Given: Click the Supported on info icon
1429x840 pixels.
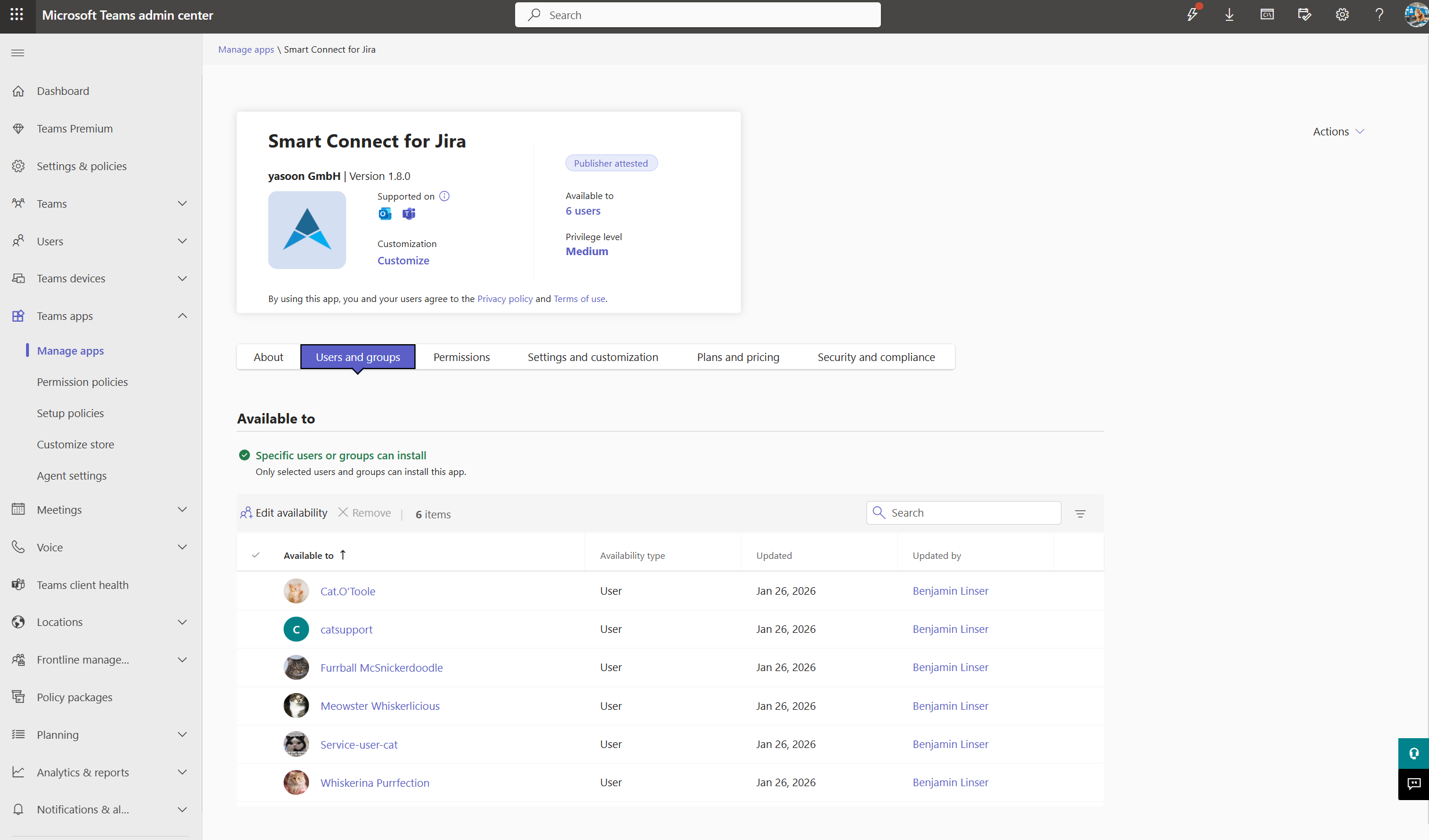Looking at the screenshot, I should coord(445,196).
